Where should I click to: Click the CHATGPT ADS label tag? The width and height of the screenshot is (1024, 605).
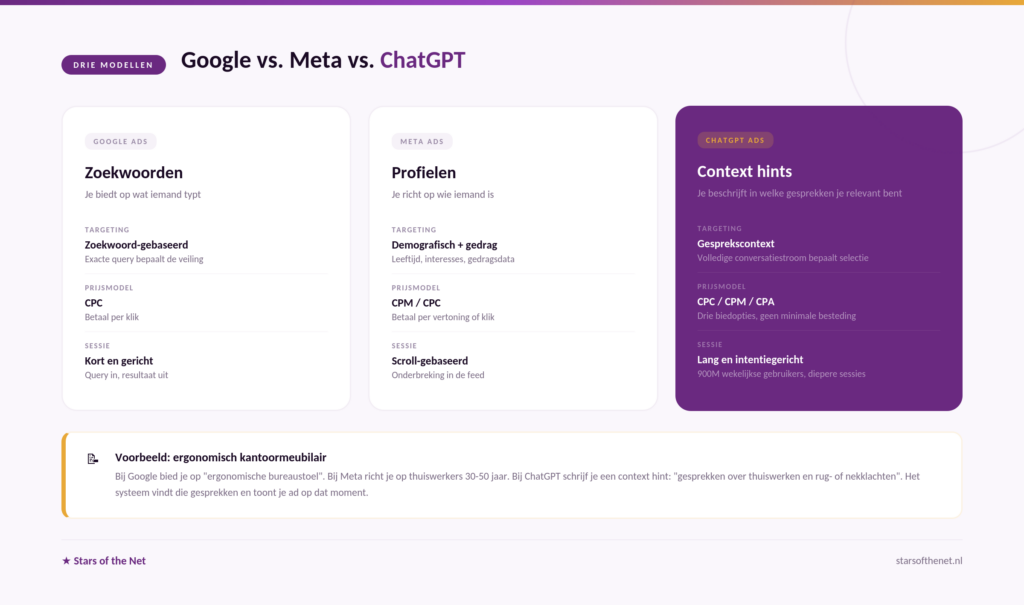[x=735, y=140]
